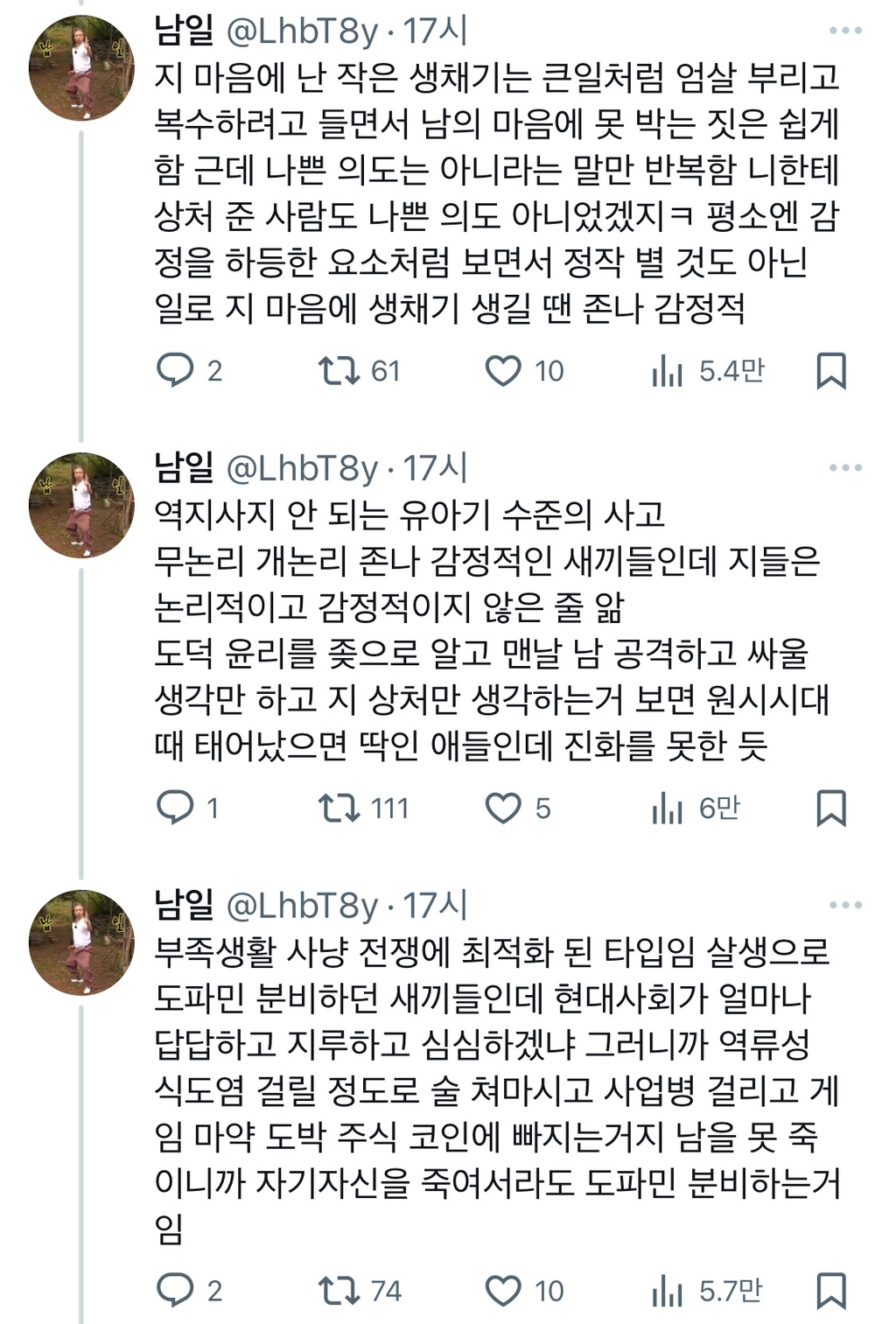
Task: Open more options menu on third tweet
Action: (x=845, y=906)
